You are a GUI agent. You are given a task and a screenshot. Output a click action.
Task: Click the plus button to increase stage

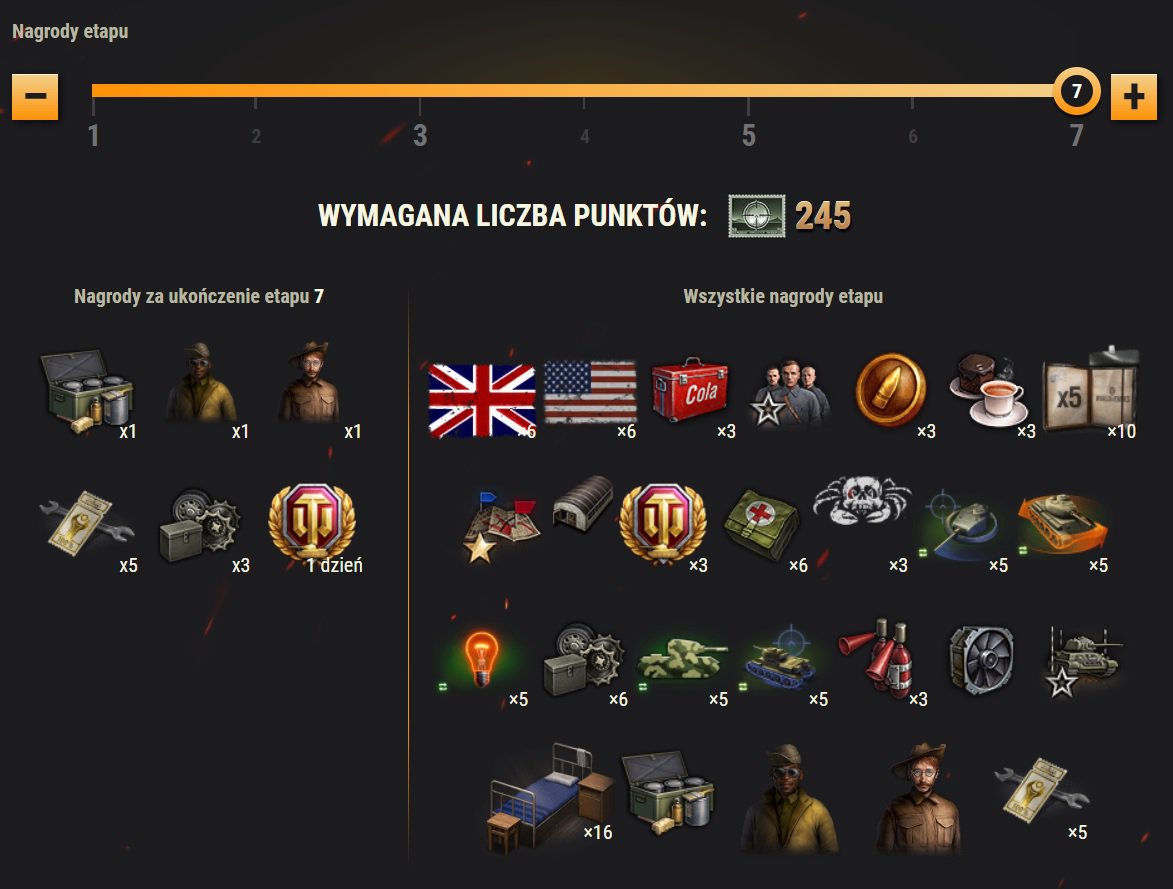[1133, 97]
